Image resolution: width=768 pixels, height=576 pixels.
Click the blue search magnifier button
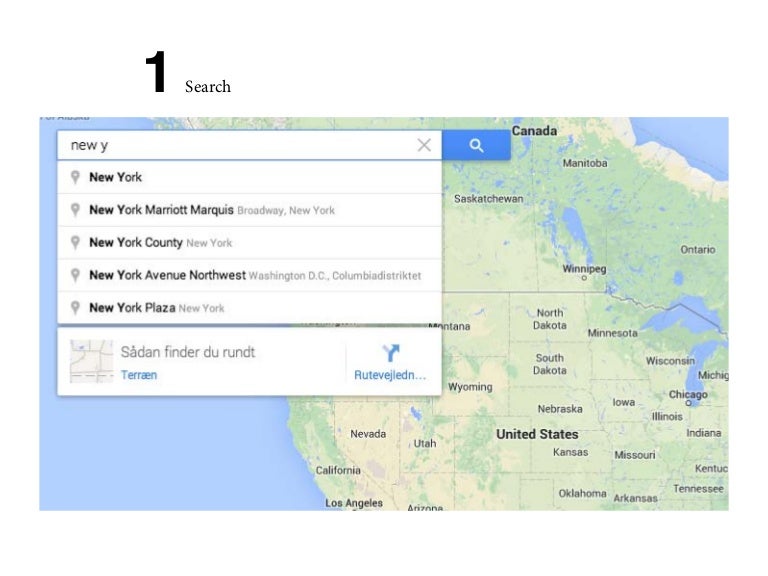476,145
